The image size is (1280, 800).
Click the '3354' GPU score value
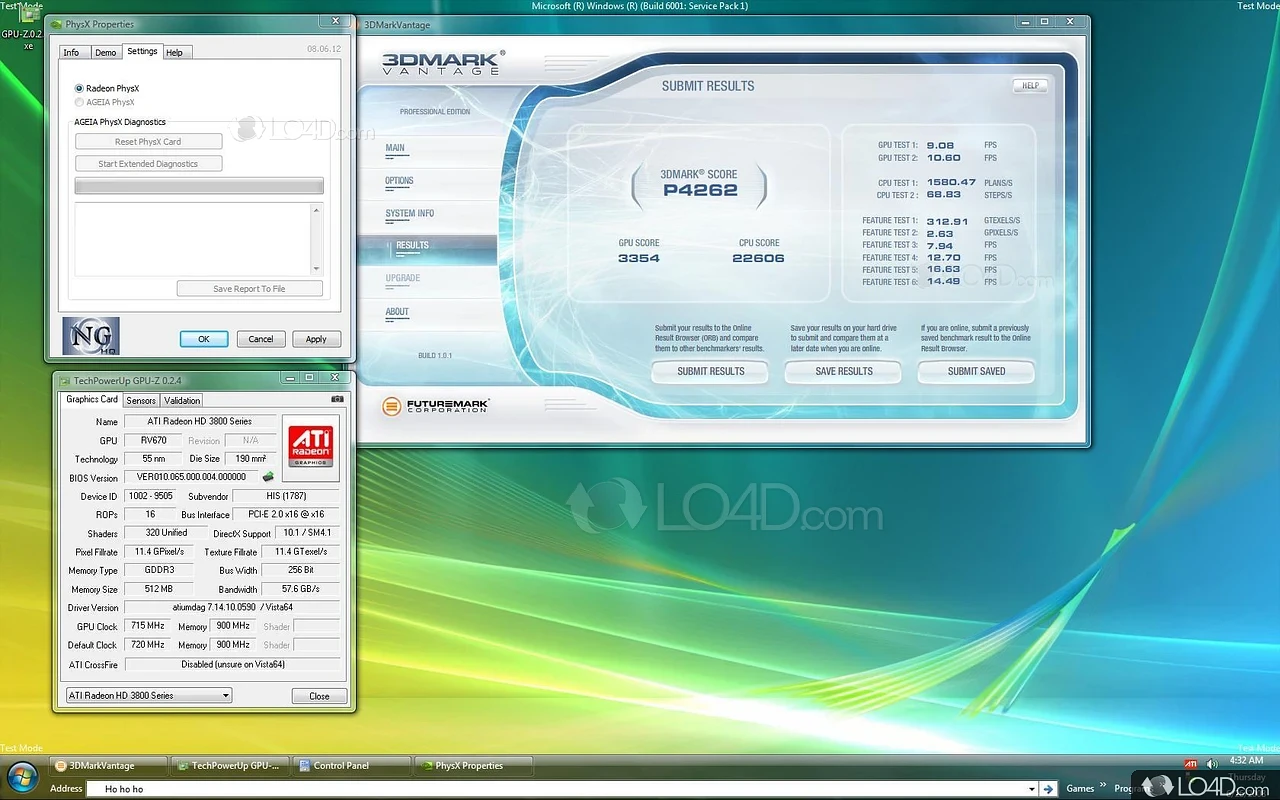coord(639,258)
